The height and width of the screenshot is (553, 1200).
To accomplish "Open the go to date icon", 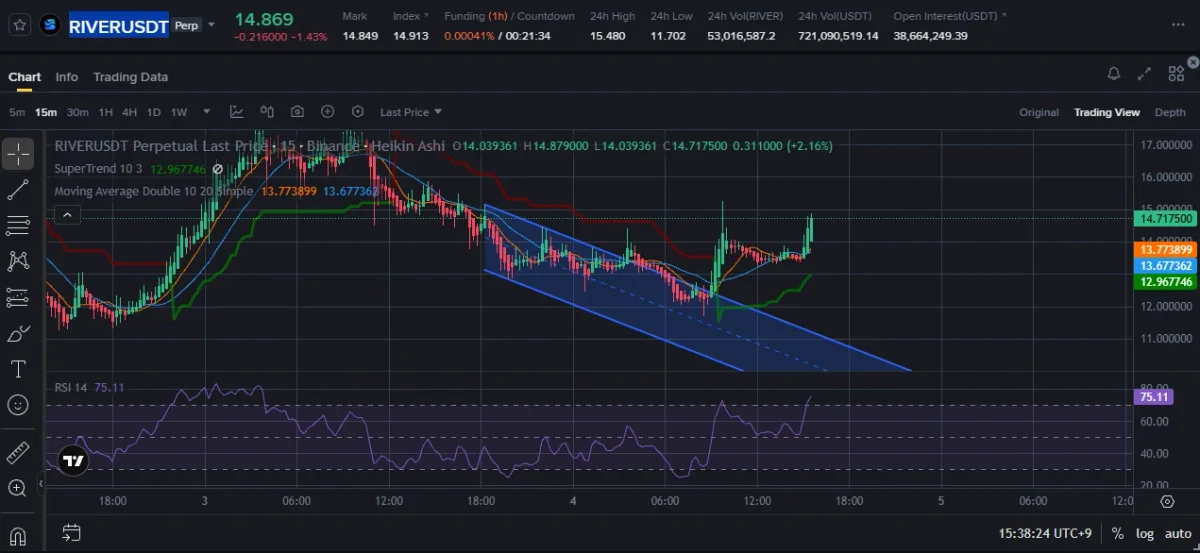I will point(72,532).
